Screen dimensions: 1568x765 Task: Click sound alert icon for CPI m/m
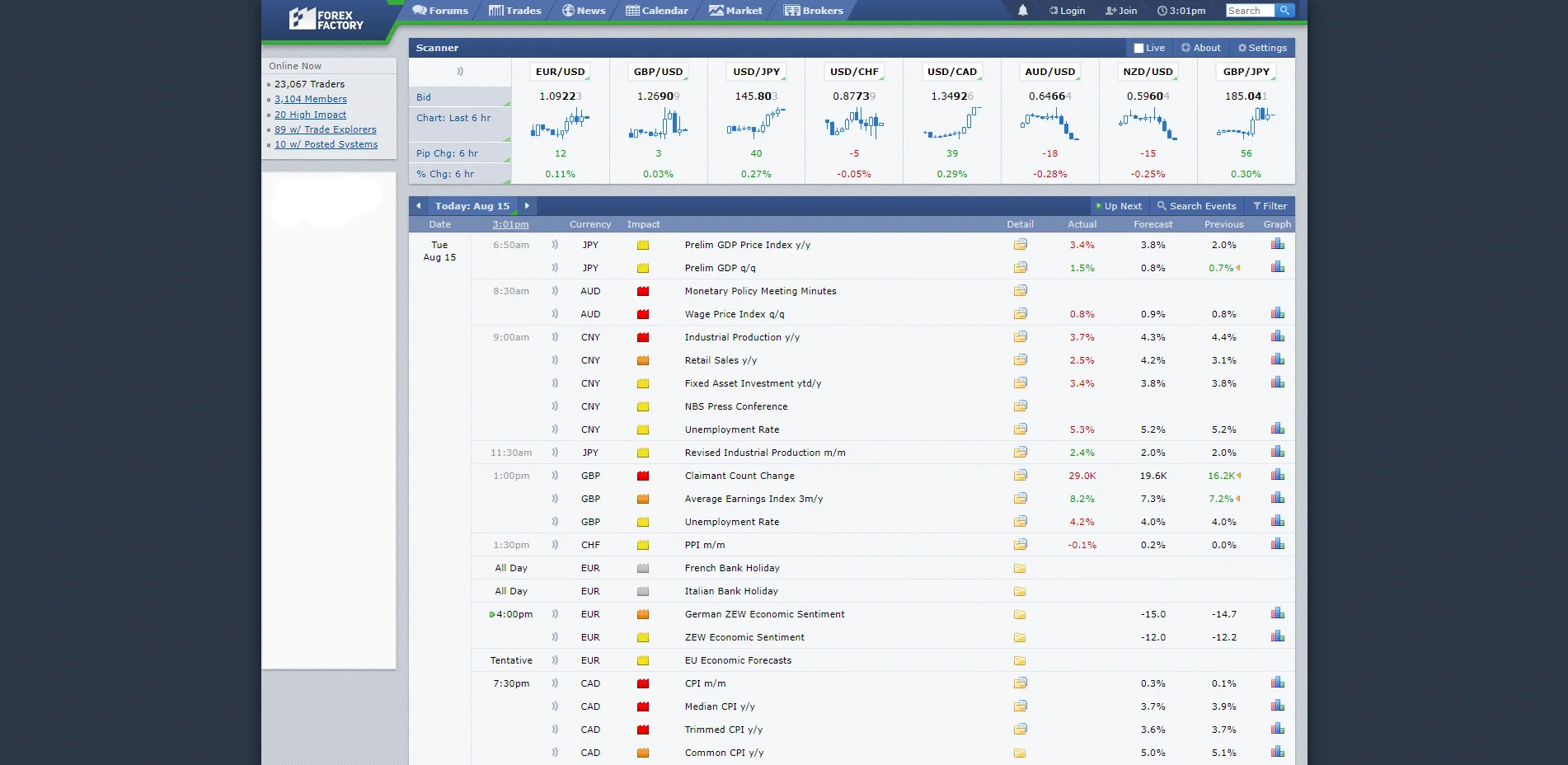(555, 683)
